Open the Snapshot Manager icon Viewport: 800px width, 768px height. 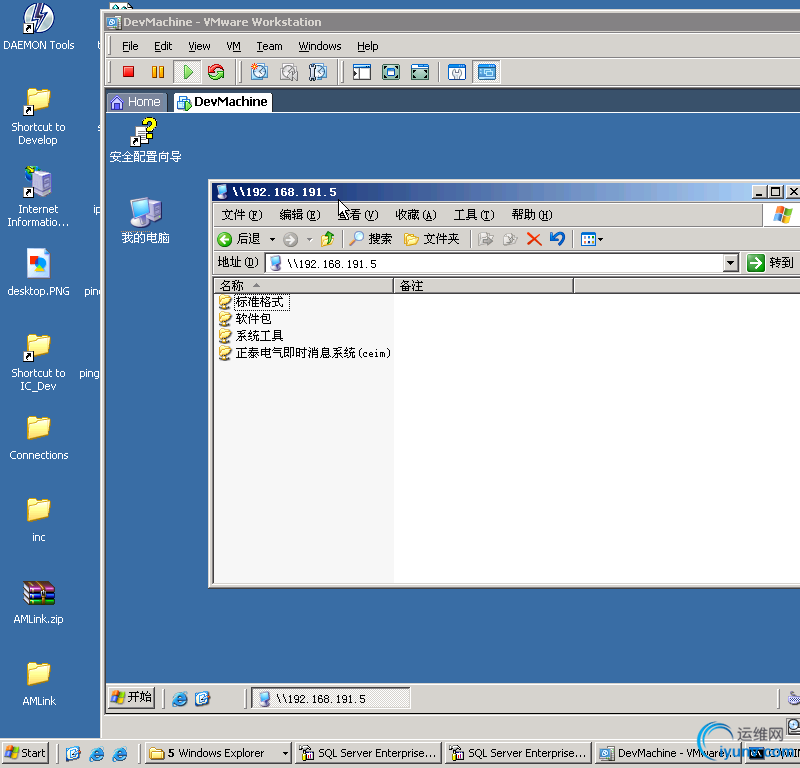[x=318, y=72]
